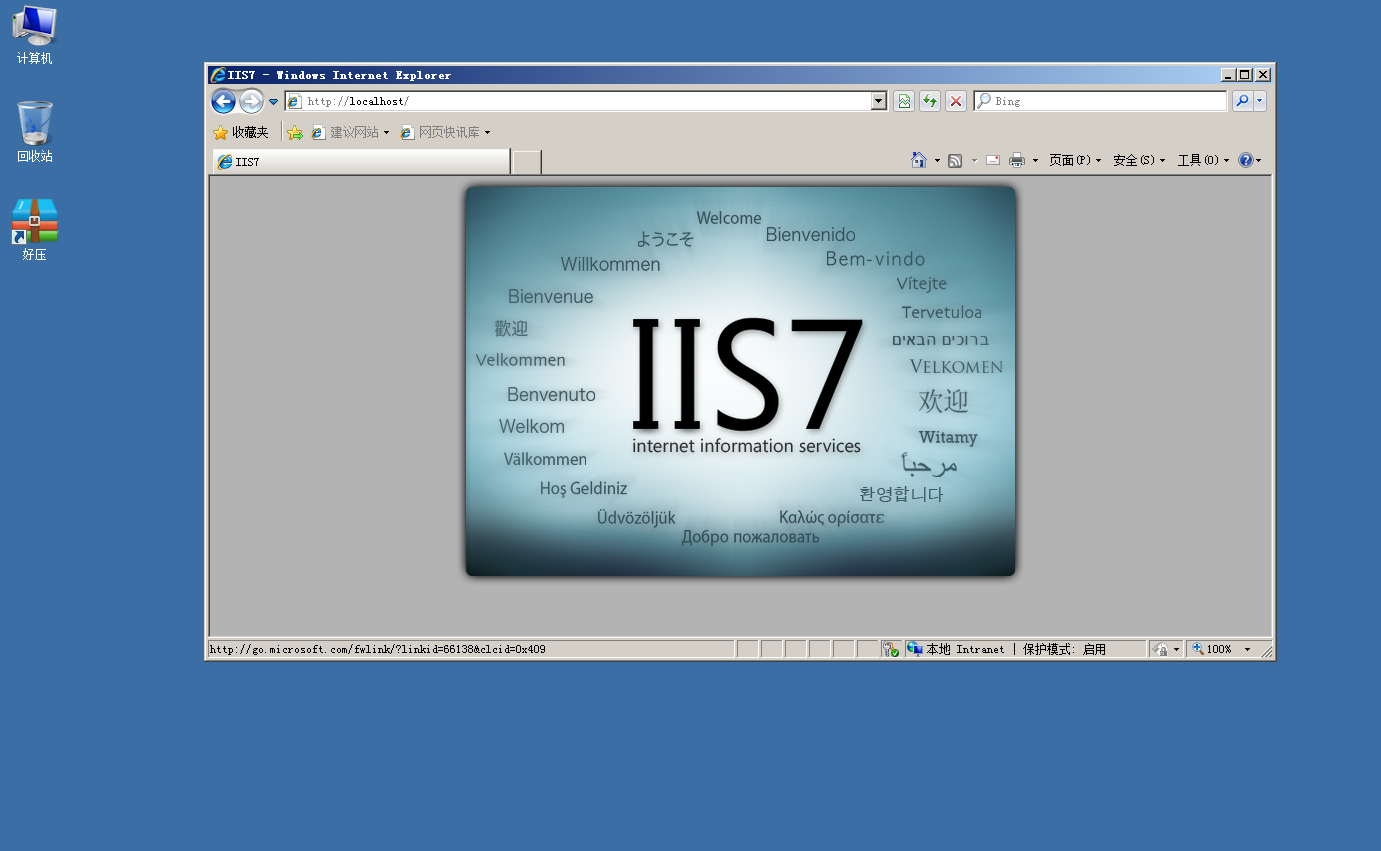Select the 好压 archive tool desktop shortcut
Image resolution: width=1381 pixels, height=851 pixels.
coord(35,230)
